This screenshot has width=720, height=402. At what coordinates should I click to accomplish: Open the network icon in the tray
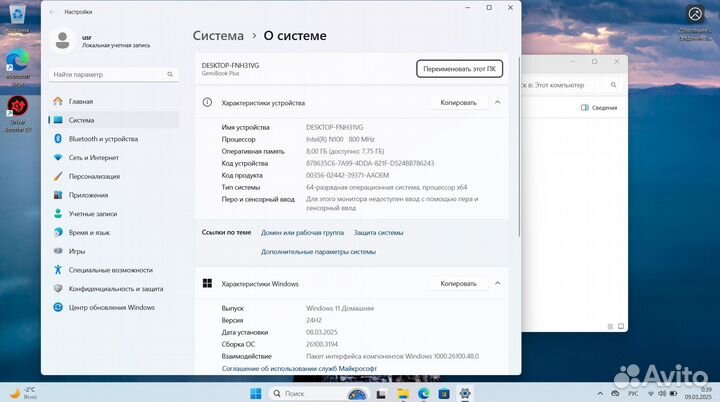click(x=651, y=394)
